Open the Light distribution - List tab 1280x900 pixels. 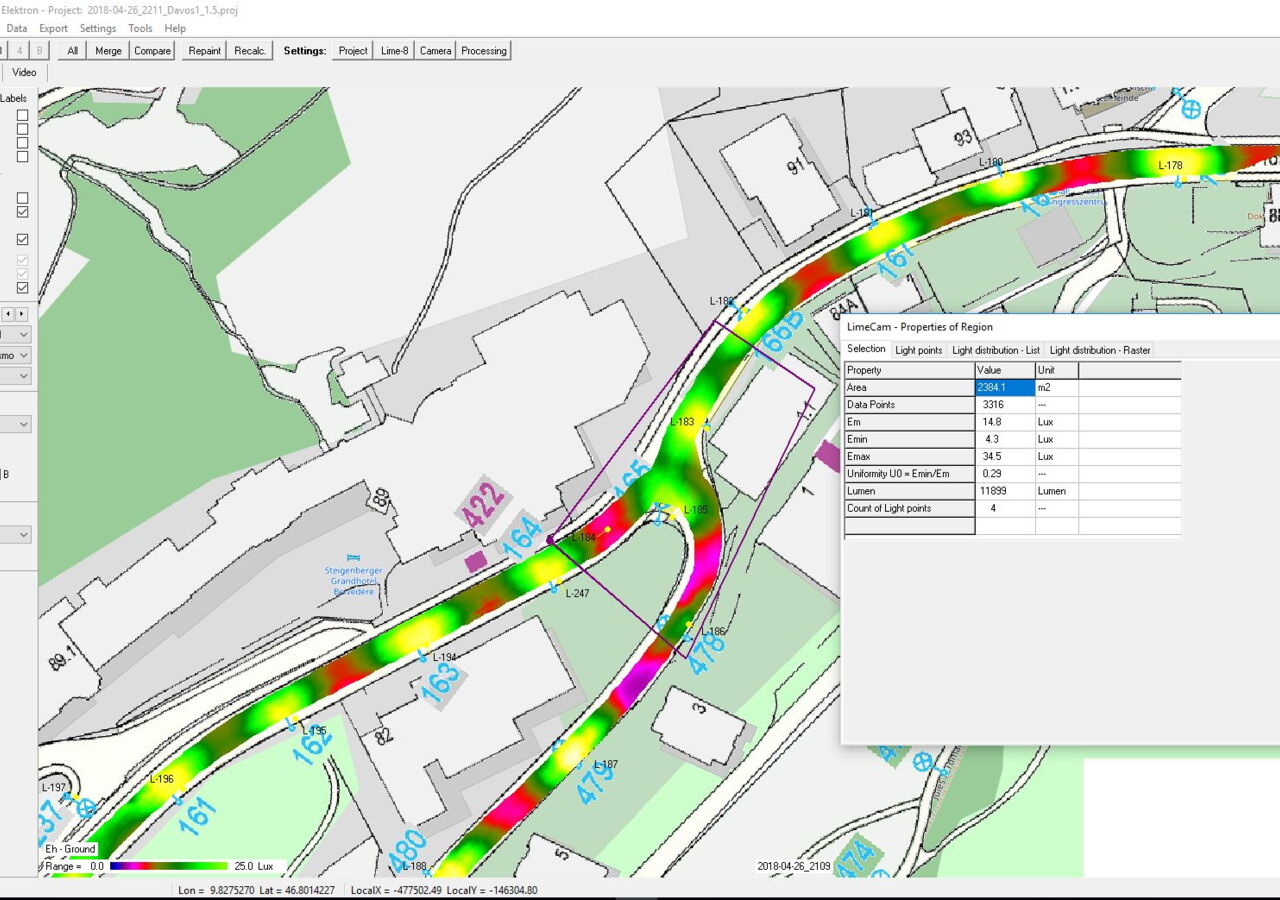click(x=996, y=350)
